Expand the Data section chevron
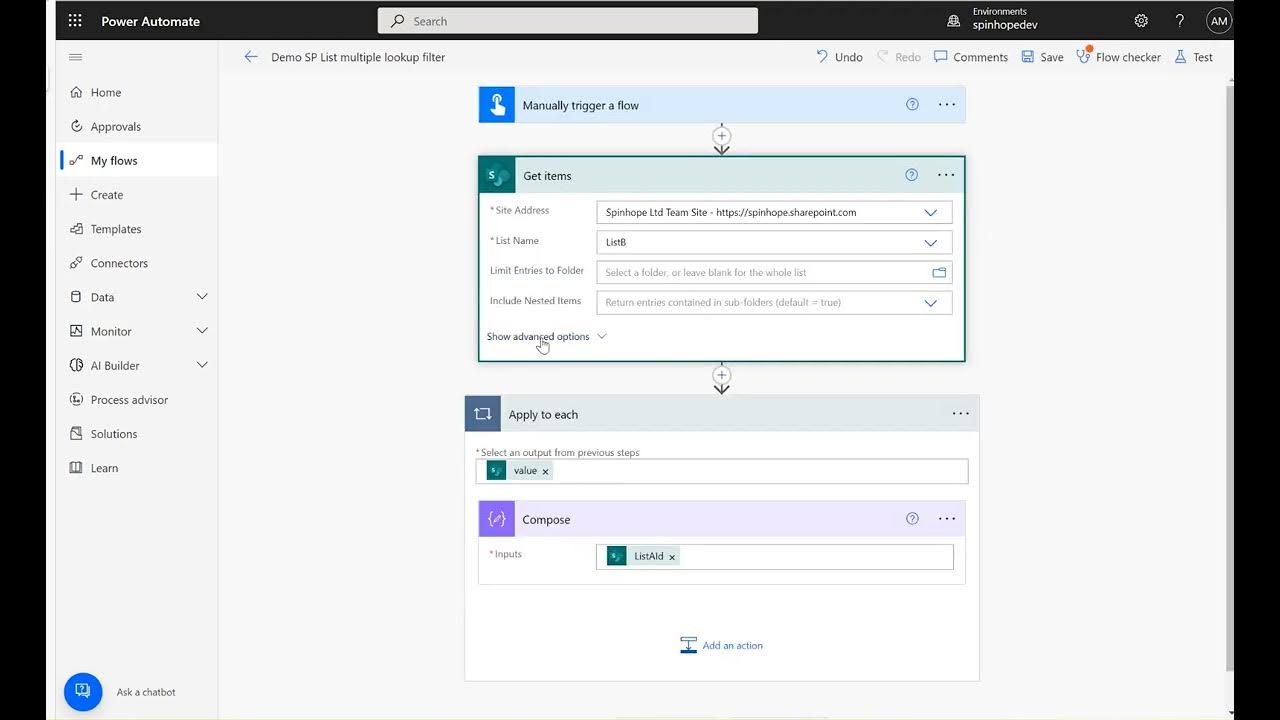Image resolution: width=1280 pixels, height=720 pixels. [202, 297]
